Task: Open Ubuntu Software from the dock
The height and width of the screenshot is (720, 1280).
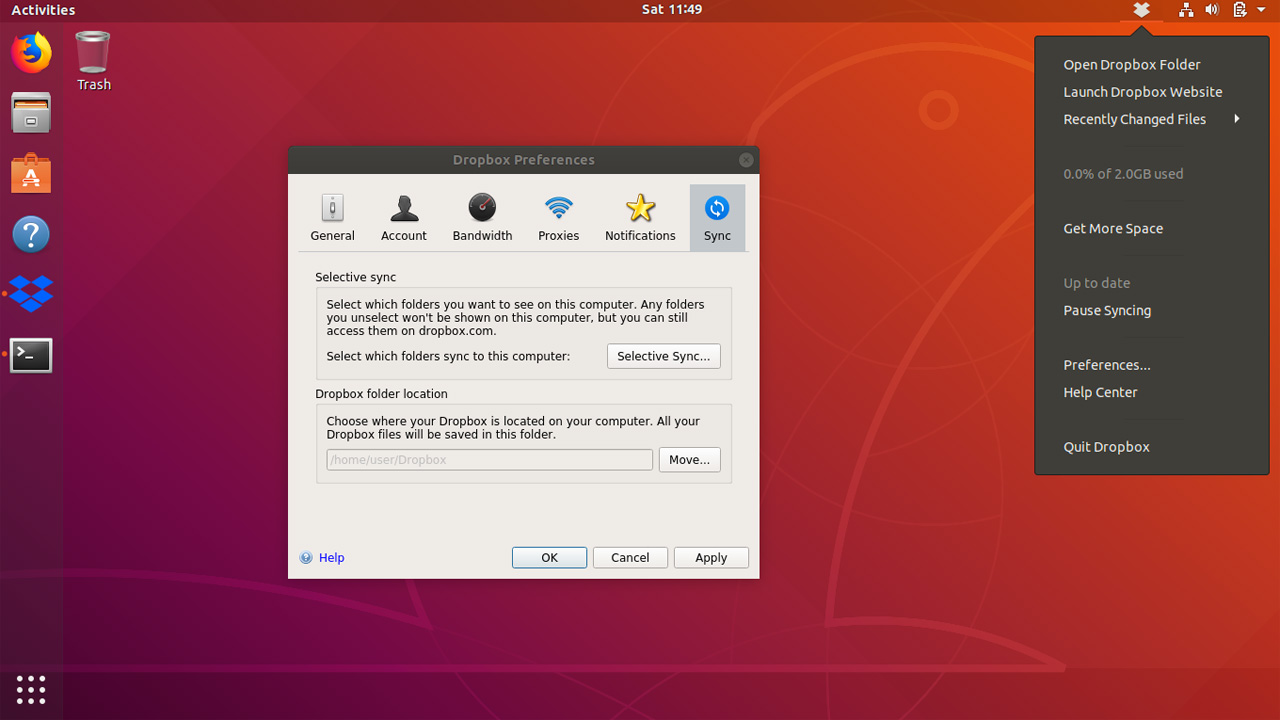Action: point(31,174)
